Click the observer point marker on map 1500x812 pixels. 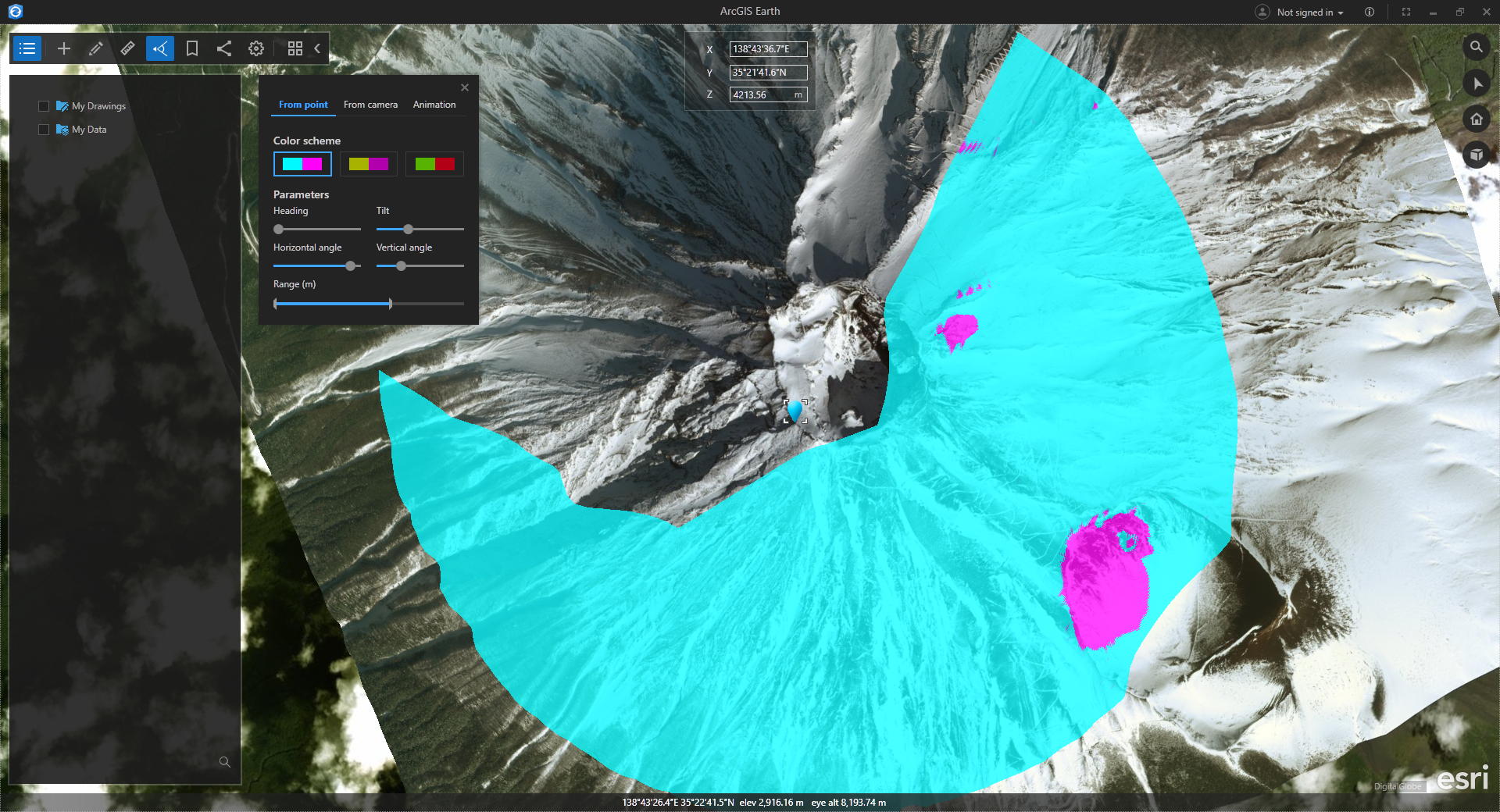(795, 411)
